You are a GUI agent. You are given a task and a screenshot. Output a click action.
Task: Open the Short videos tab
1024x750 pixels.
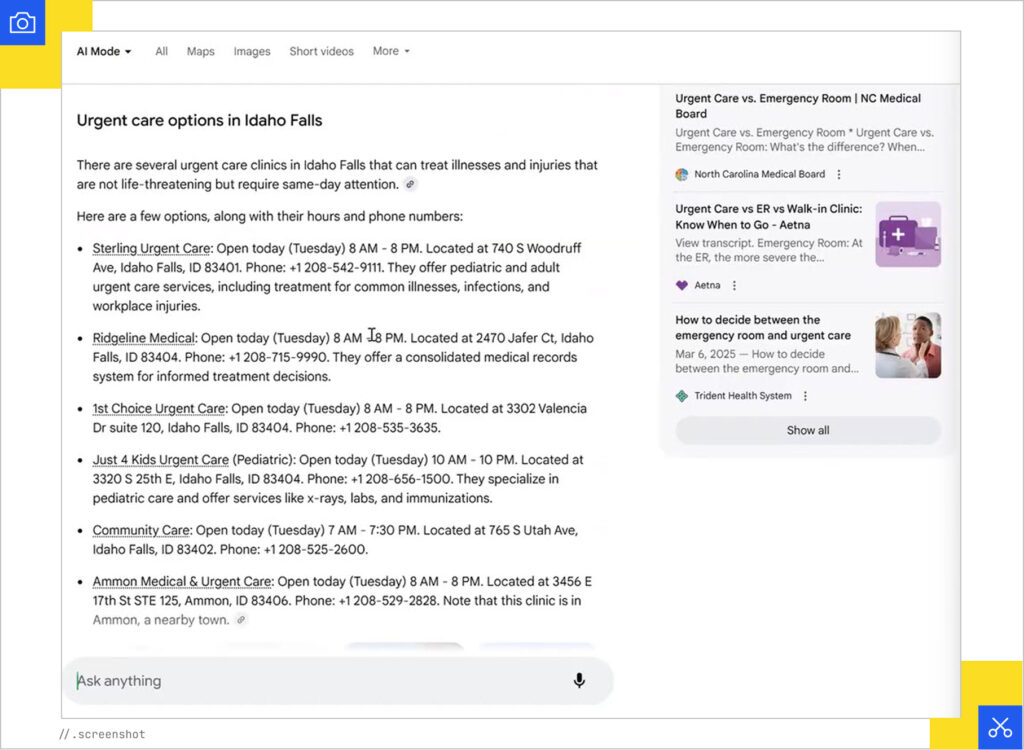click(321, 51)
